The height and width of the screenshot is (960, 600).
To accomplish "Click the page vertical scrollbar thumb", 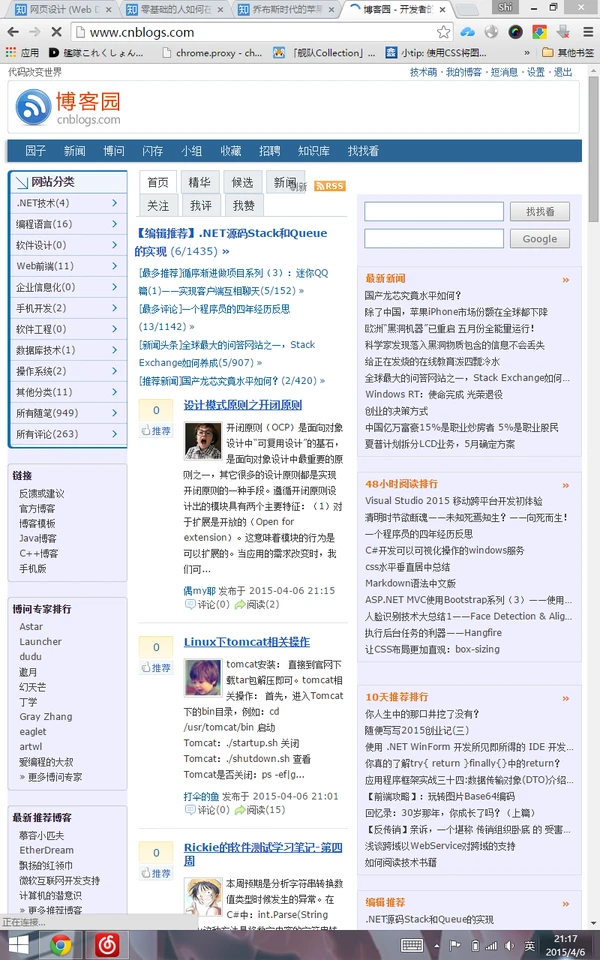I will pos(593,149).
